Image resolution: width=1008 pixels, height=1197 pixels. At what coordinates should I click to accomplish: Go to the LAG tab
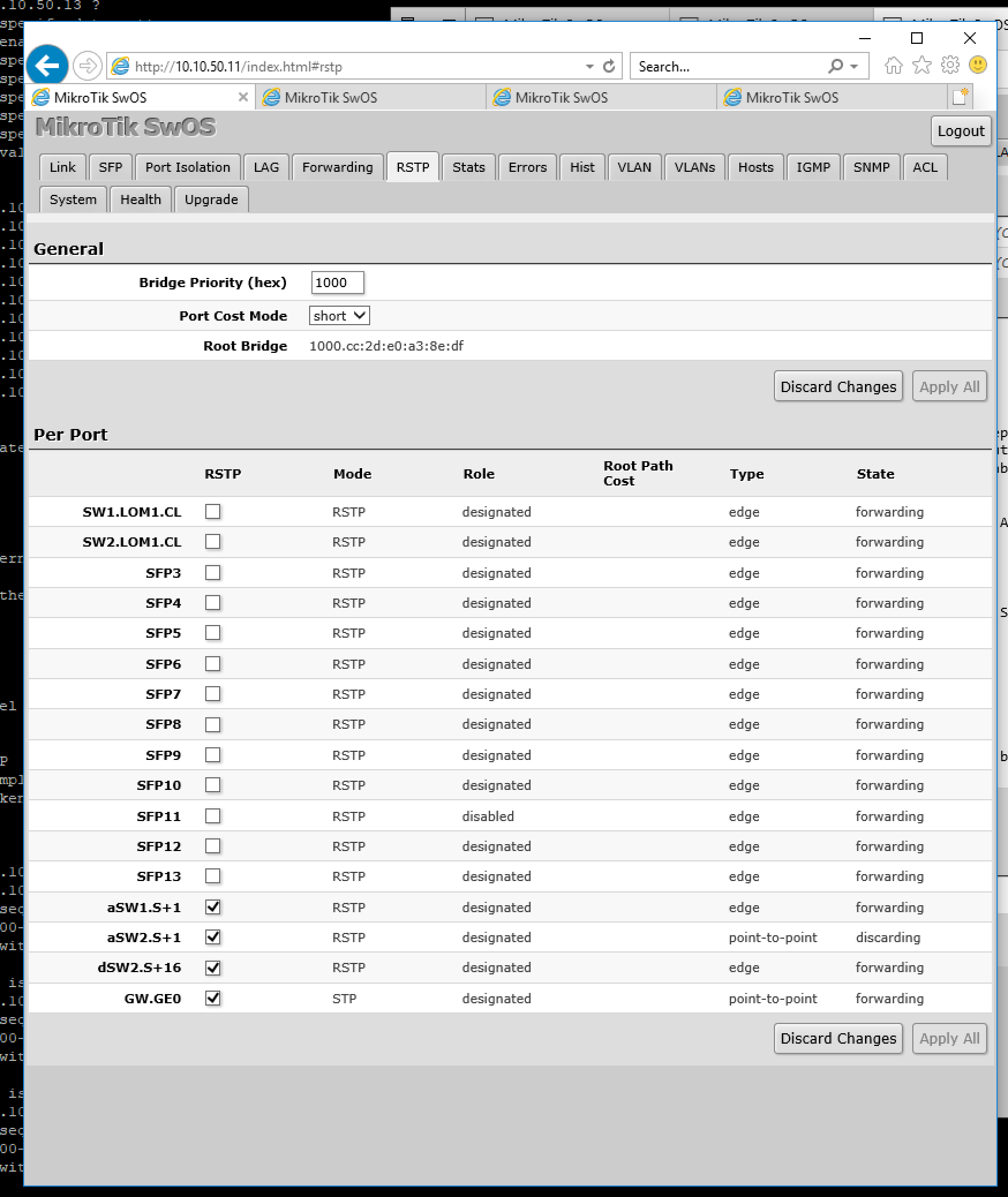coord(266,167)
